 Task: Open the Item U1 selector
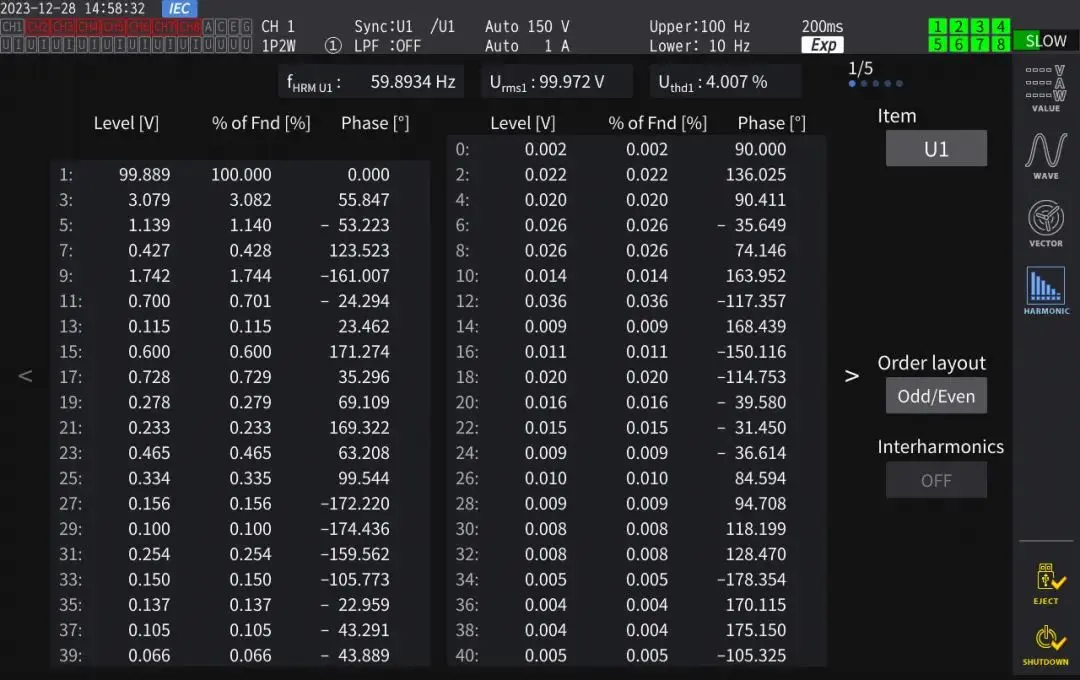pyautogui.click(x=935, y=149)
